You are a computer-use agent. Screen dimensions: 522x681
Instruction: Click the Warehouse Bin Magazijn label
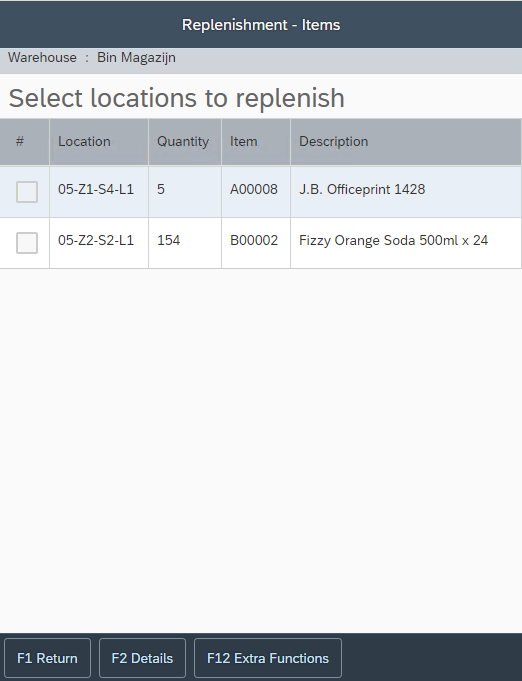(92, 57)
